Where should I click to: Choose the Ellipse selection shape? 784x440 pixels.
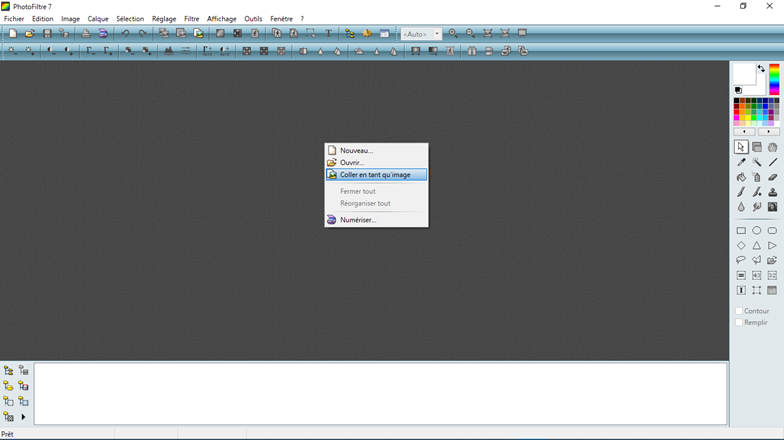(x=757, y=231)
